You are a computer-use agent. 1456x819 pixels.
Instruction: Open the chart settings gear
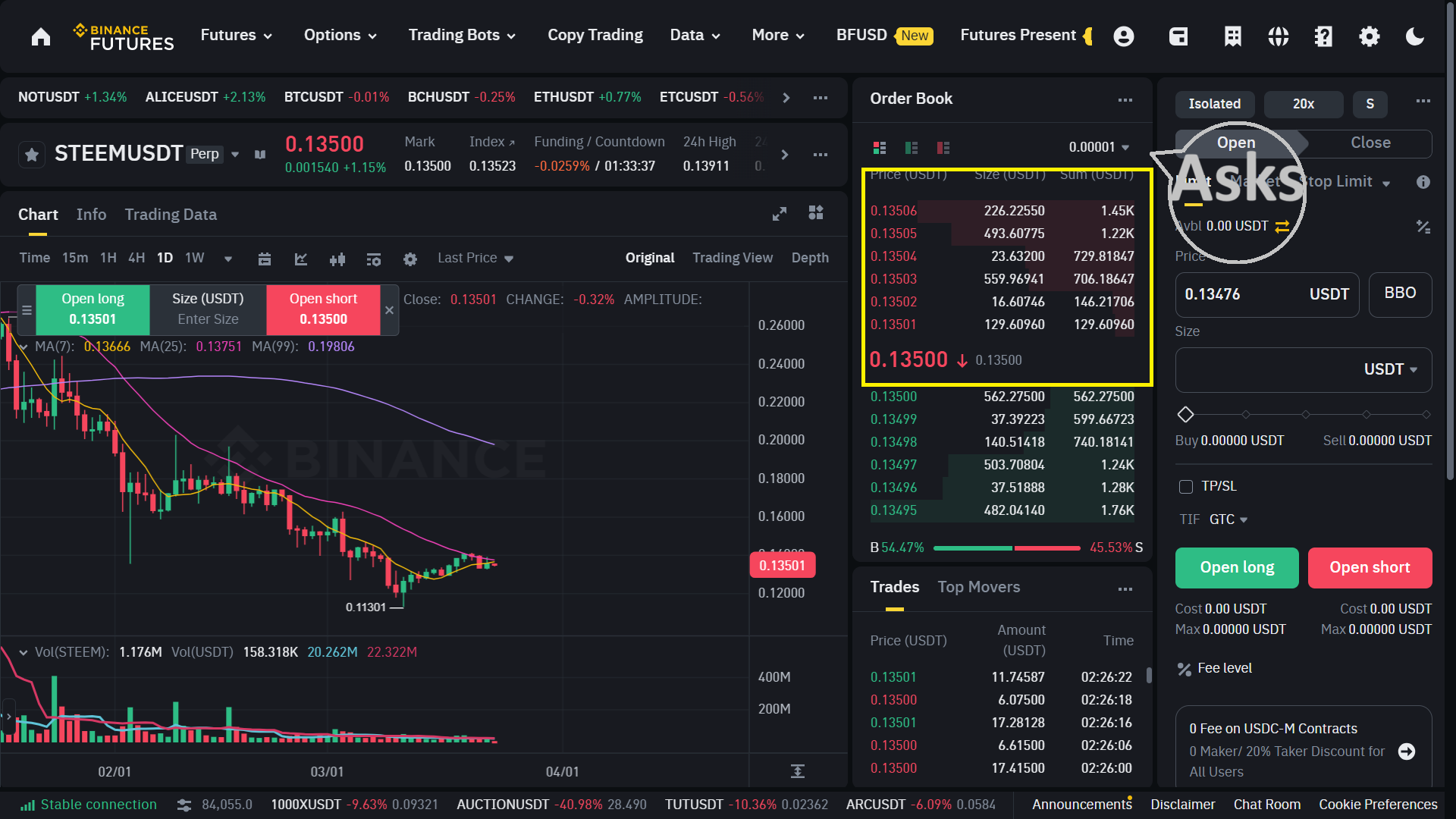[x=410, y=259]
